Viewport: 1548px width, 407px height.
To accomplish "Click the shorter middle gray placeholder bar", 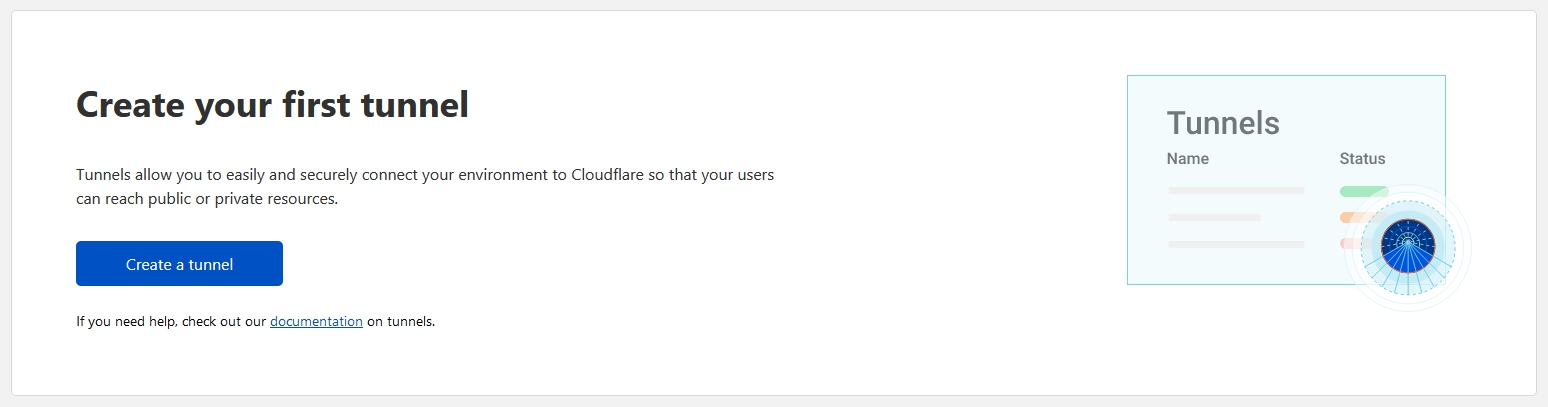I will (x=1213, y=217).
